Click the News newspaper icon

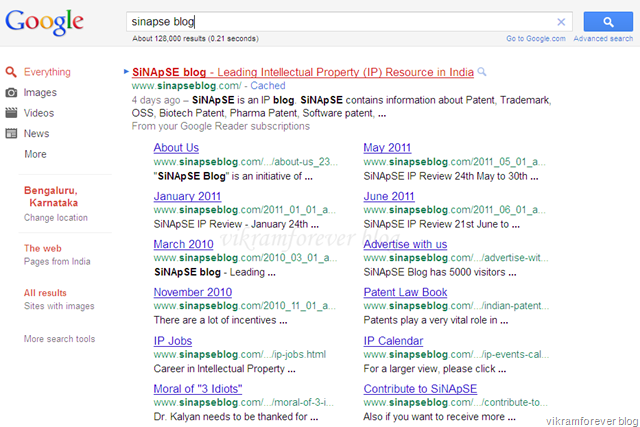point(11,133)
